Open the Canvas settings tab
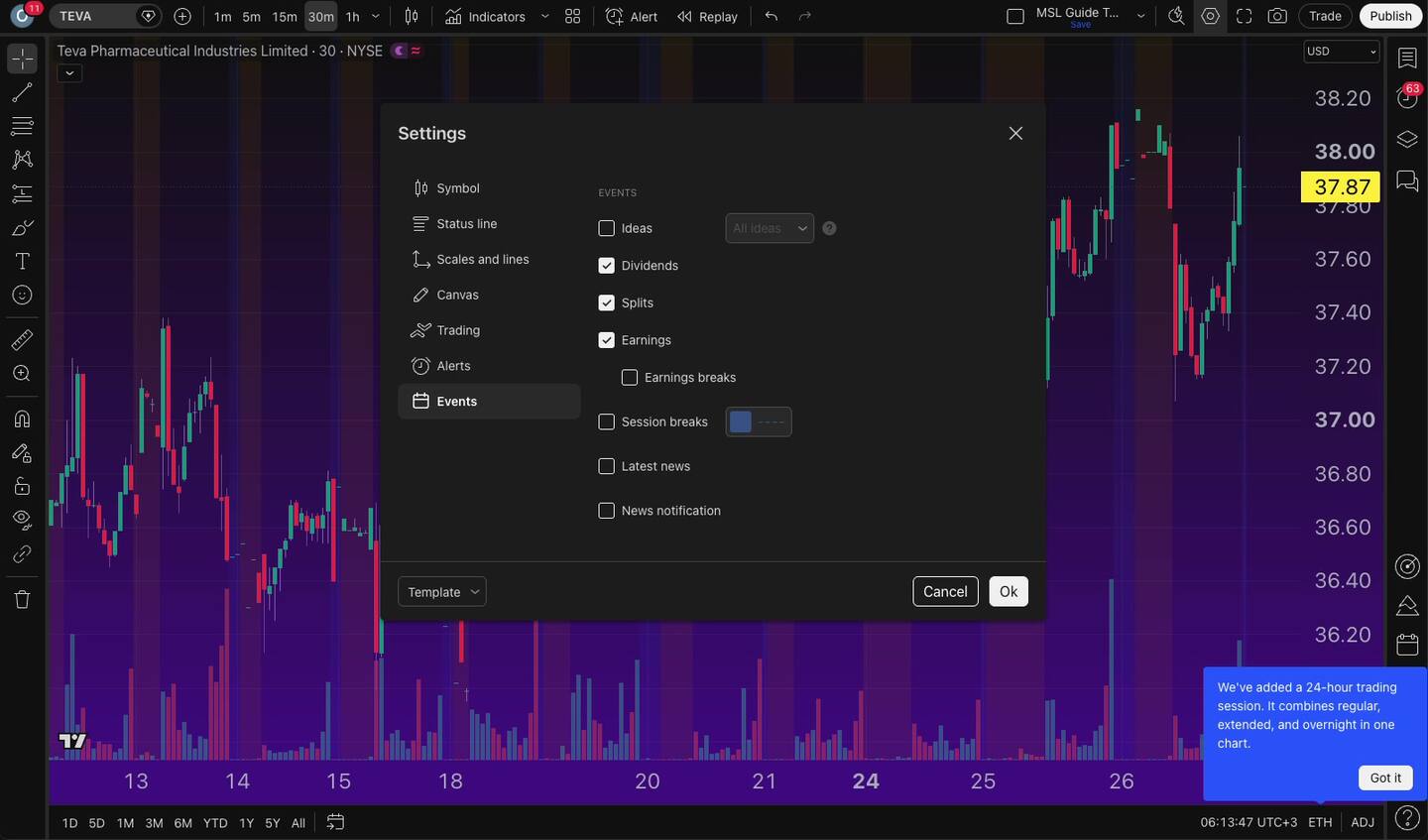This screenshot has height=840, width=1428. click(489, 296)
